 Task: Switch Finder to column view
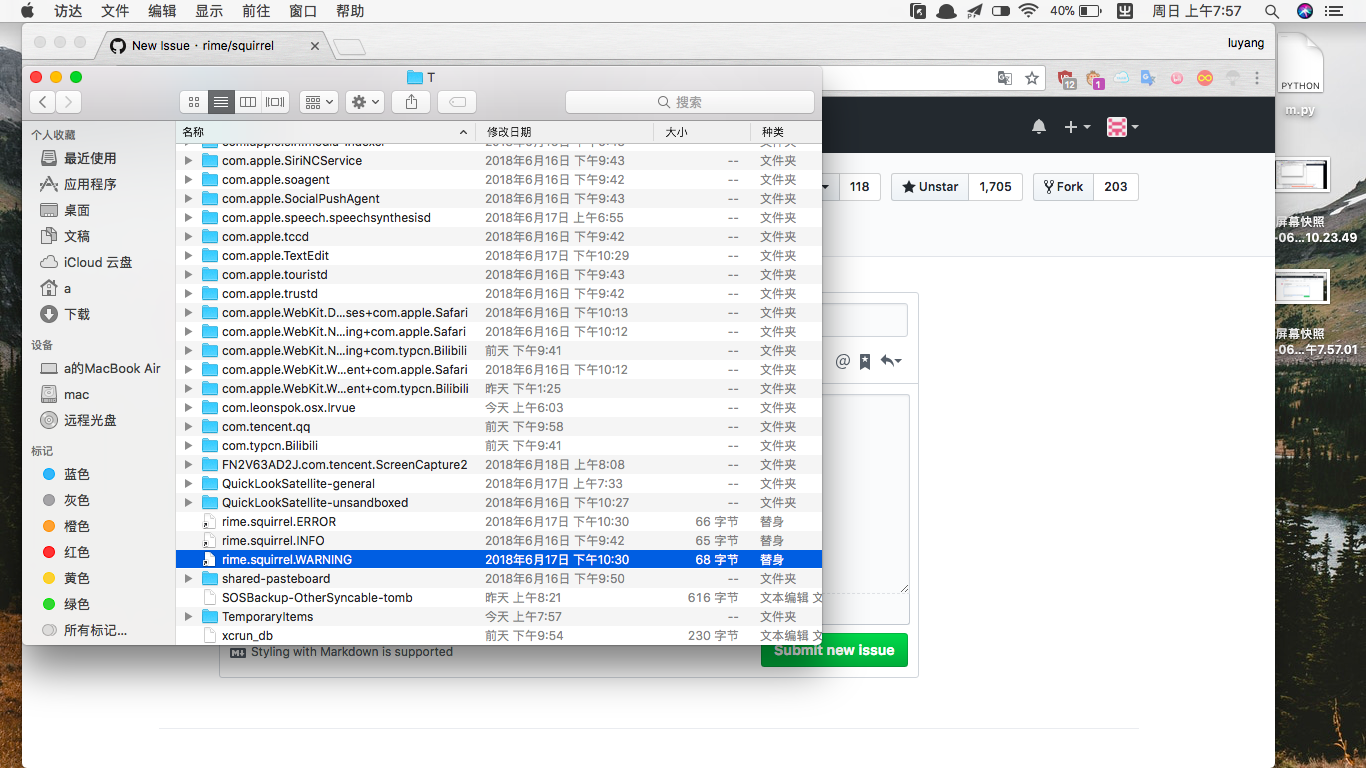248,102
